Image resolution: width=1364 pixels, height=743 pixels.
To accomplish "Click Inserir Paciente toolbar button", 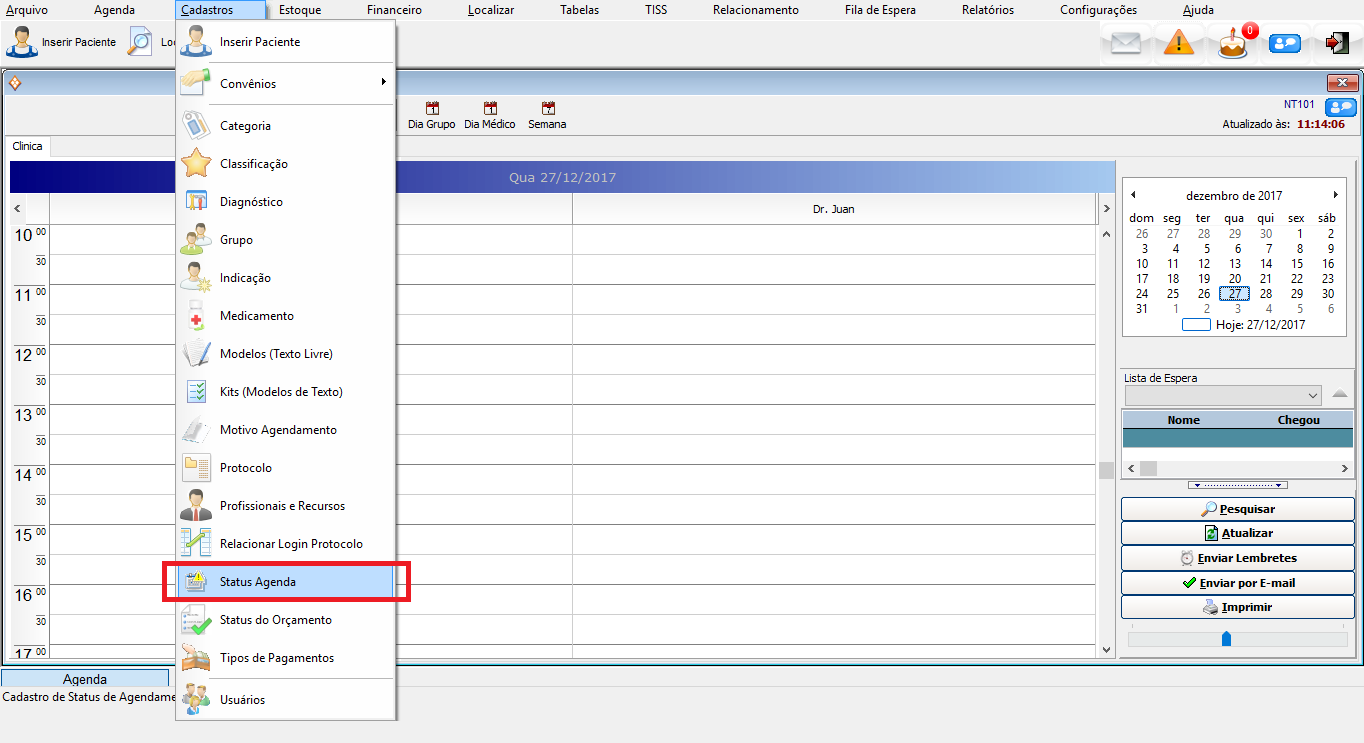I will coord(62,43).
